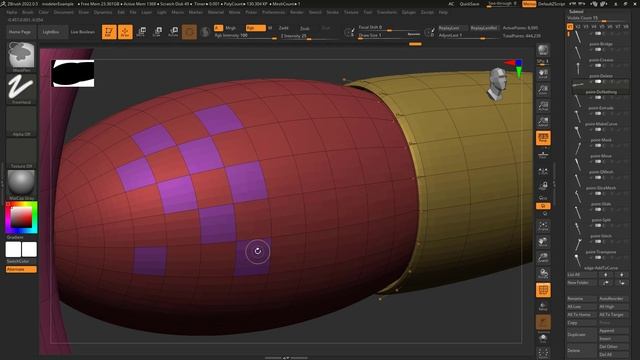Toggle the Solo mode icon
The width and height of the screenshot is (640, 360).
(x=543, y=338)
